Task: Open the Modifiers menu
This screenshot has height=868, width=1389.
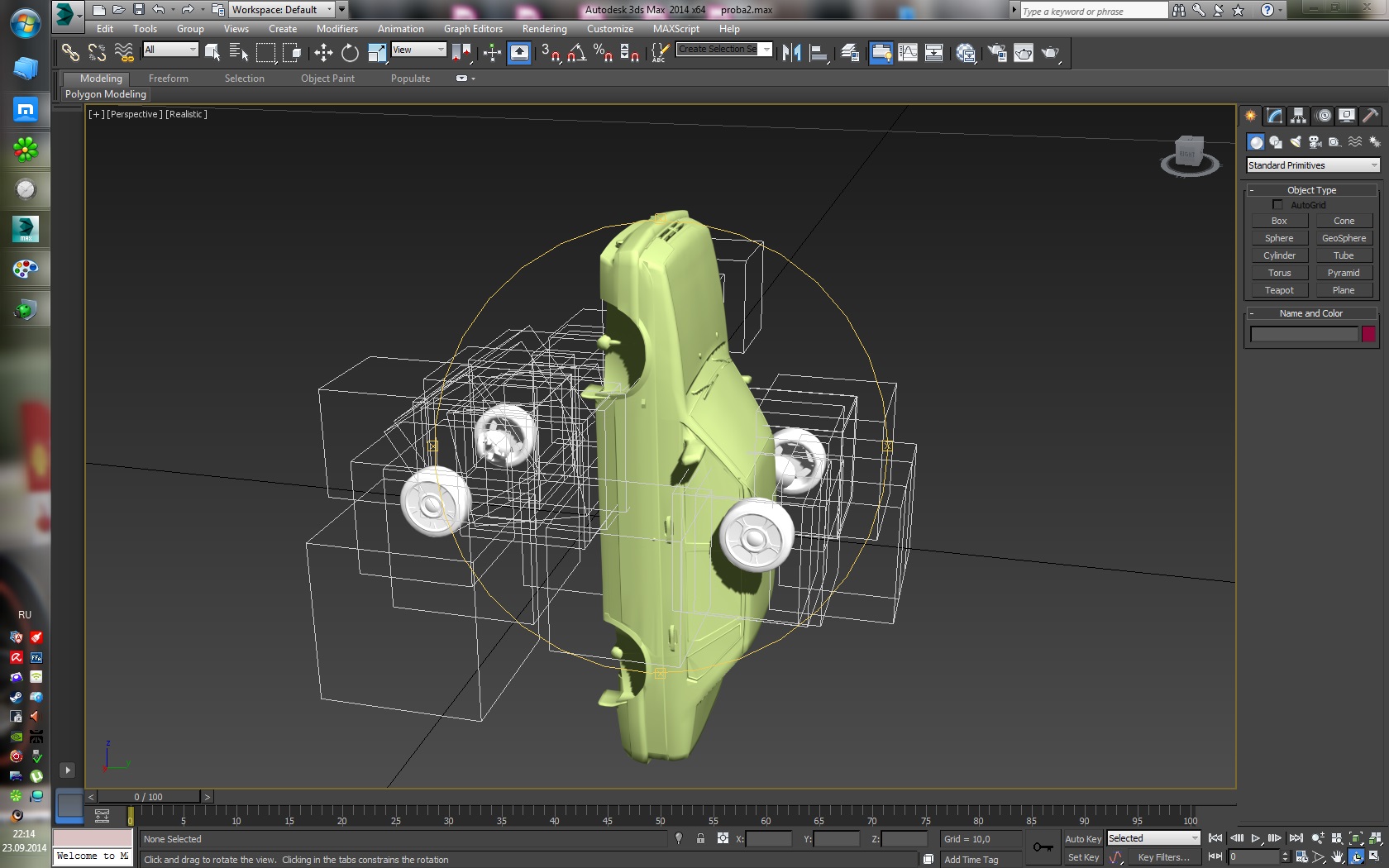Action: pos(337,29)
